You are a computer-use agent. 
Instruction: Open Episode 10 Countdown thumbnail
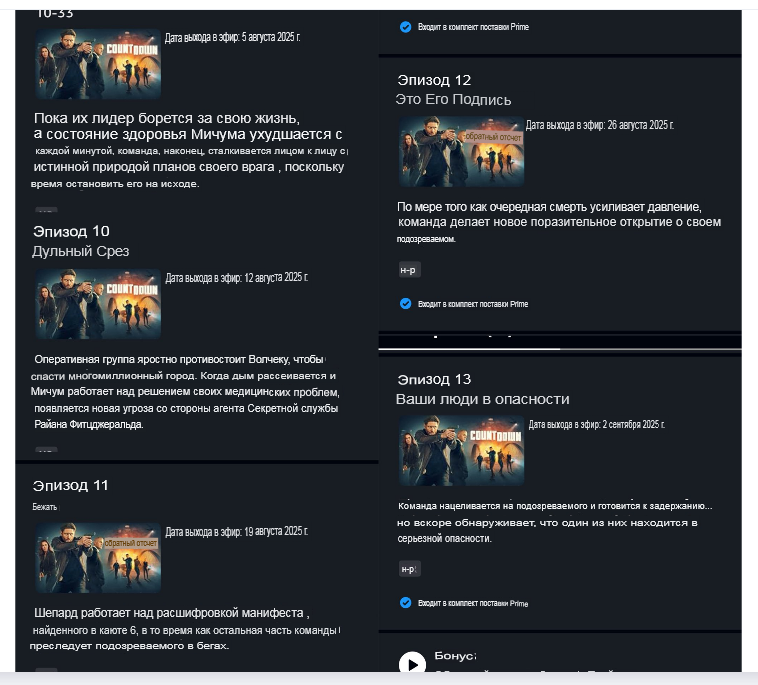coord(98,304)
